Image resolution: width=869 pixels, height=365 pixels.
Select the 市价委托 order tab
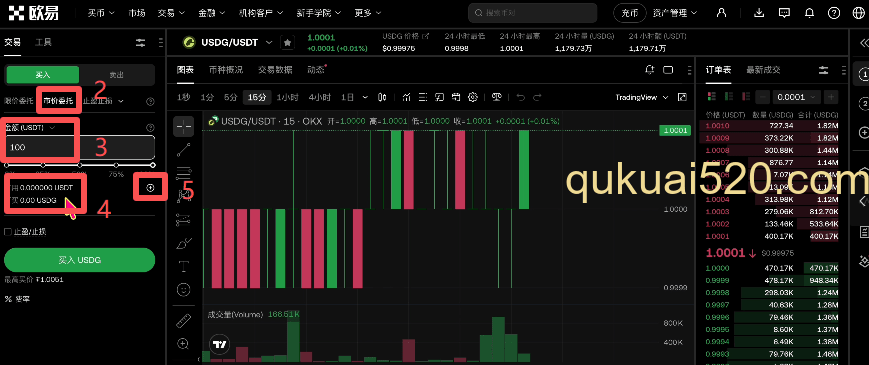pos(58,101)
